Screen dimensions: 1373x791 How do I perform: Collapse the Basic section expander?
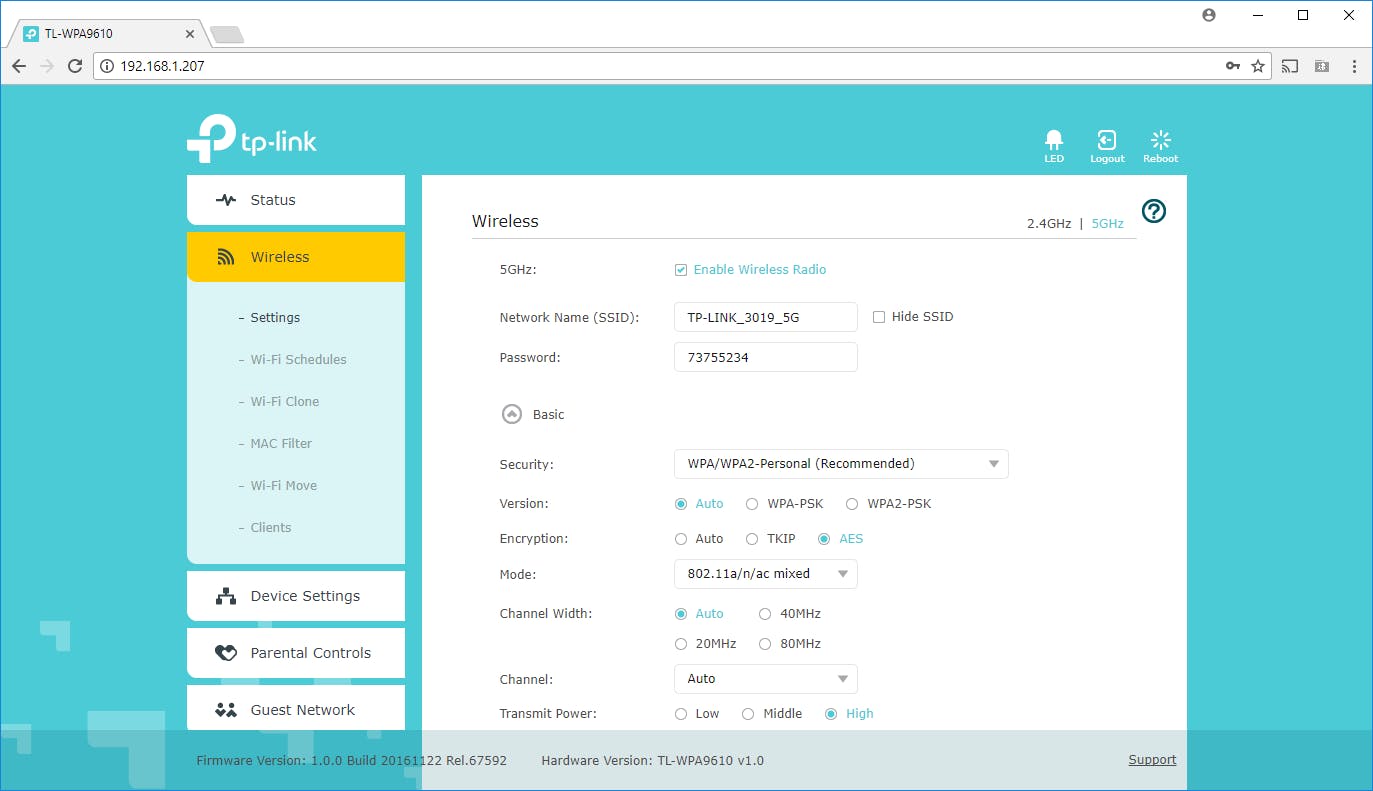click(x=511, y=414)
